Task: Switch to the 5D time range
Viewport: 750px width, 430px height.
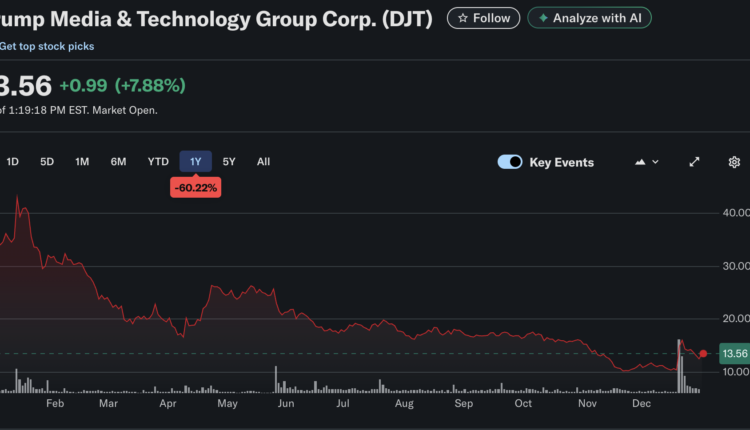Action: [47, 161]
